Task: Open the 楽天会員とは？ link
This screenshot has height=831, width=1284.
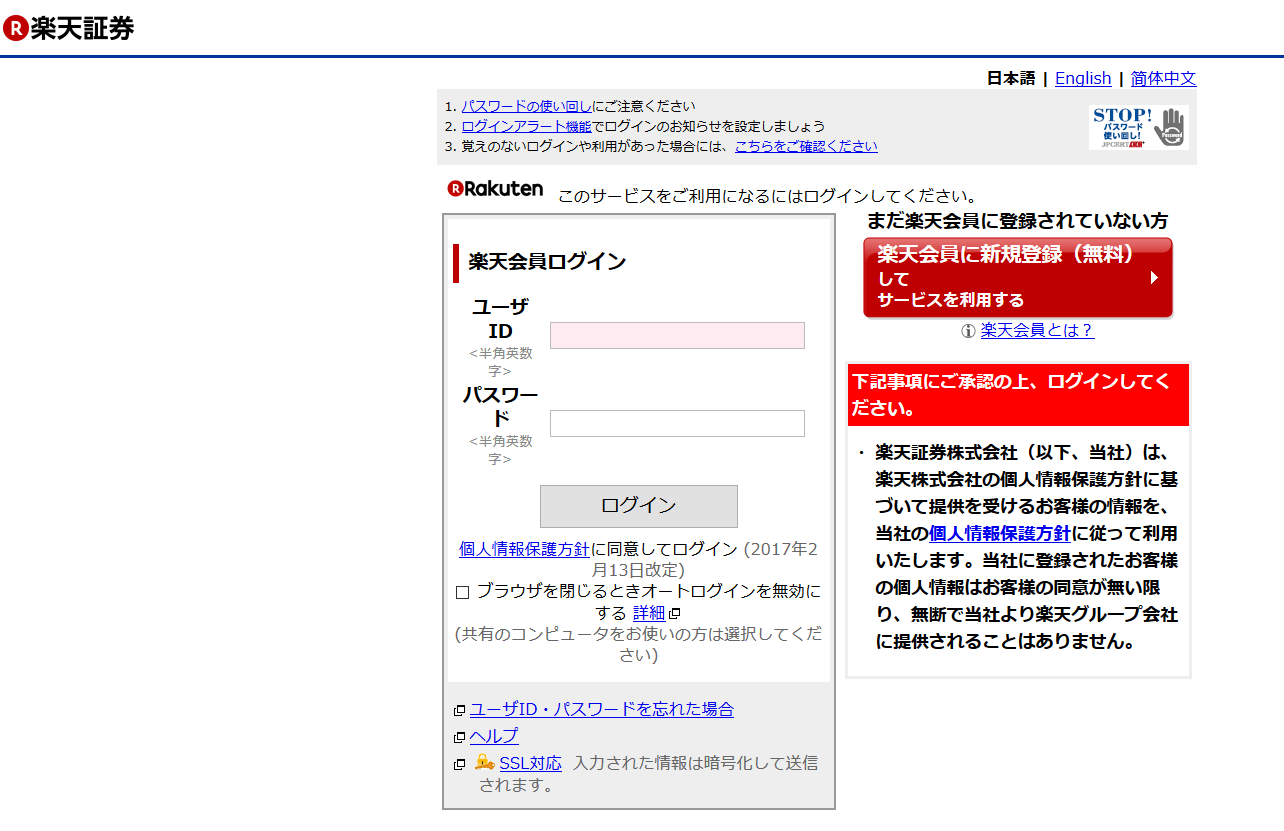Action: click(x=1037, y=330)
